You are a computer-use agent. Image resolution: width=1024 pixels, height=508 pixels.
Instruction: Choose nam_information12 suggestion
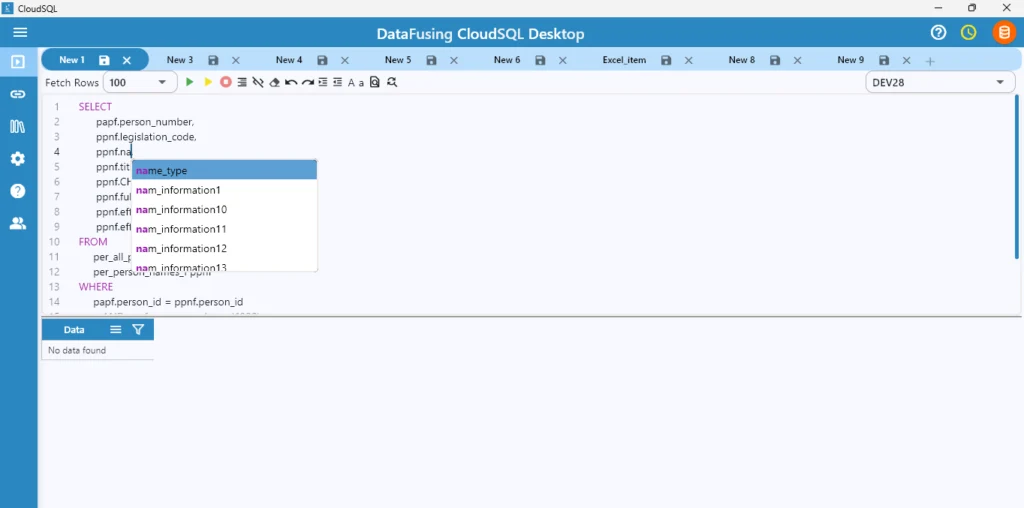pos(225,249)
